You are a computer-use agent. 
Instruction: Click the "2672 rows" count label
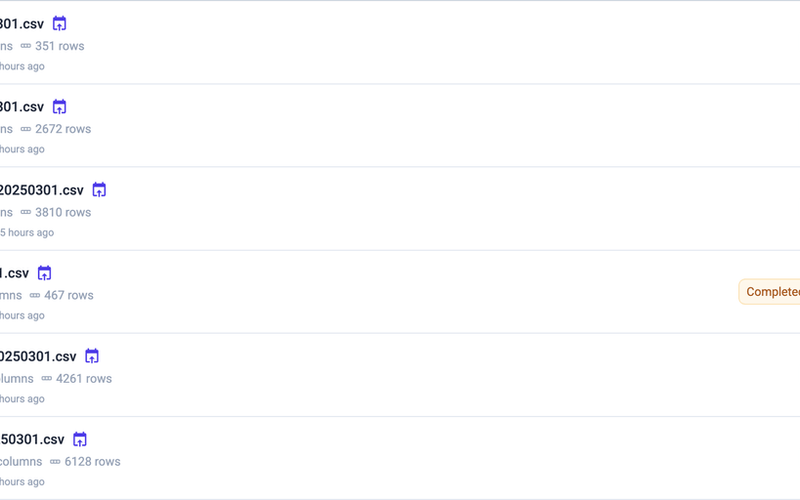point(63,129)
